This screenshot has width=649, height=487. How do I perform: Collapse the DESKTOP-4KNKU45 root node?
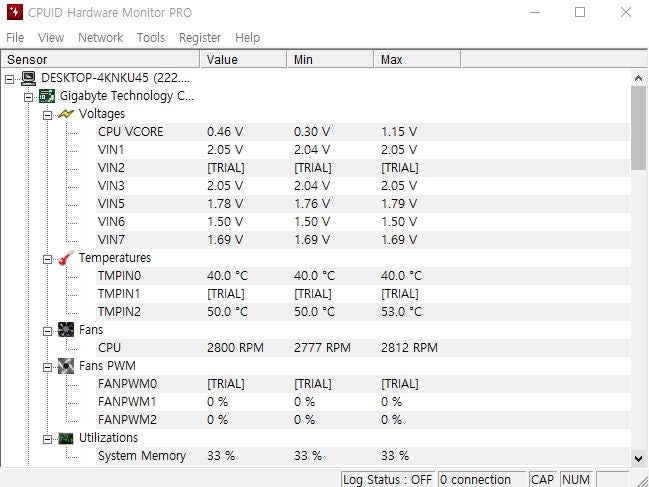tap(10, 78)
